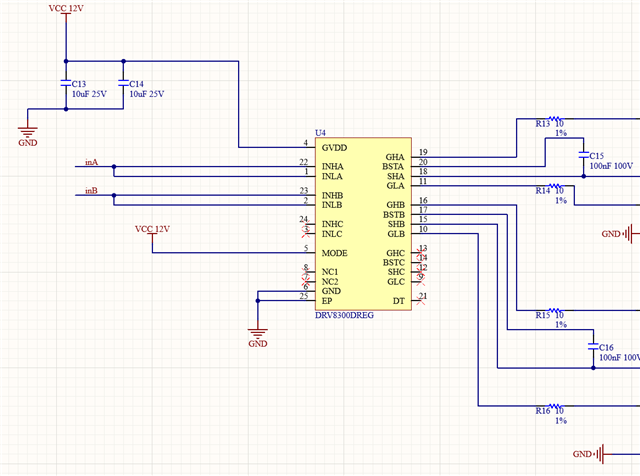Click the inA net label
Screen dimensions: 640x476
tap(91, 162)
